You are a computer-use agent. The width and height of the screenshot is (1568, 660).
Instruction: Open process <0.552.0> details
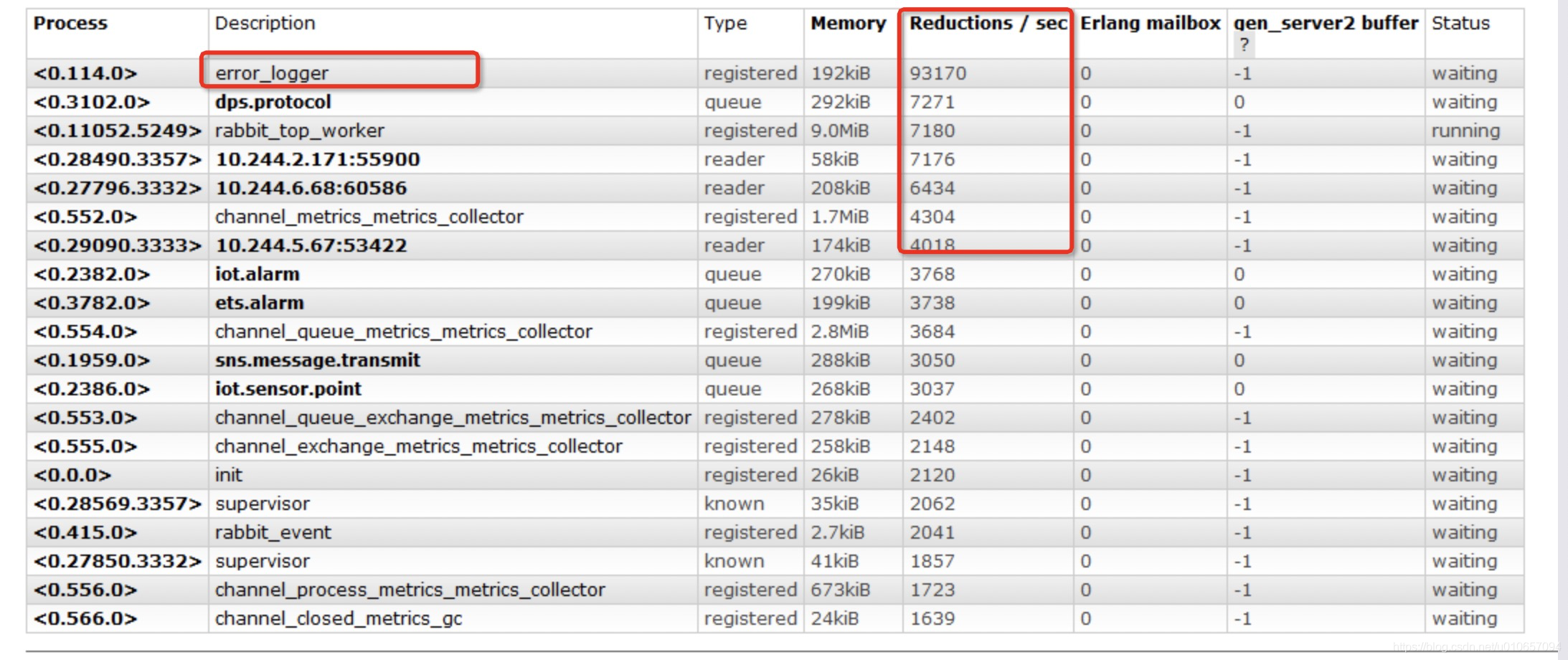point(85,217)
